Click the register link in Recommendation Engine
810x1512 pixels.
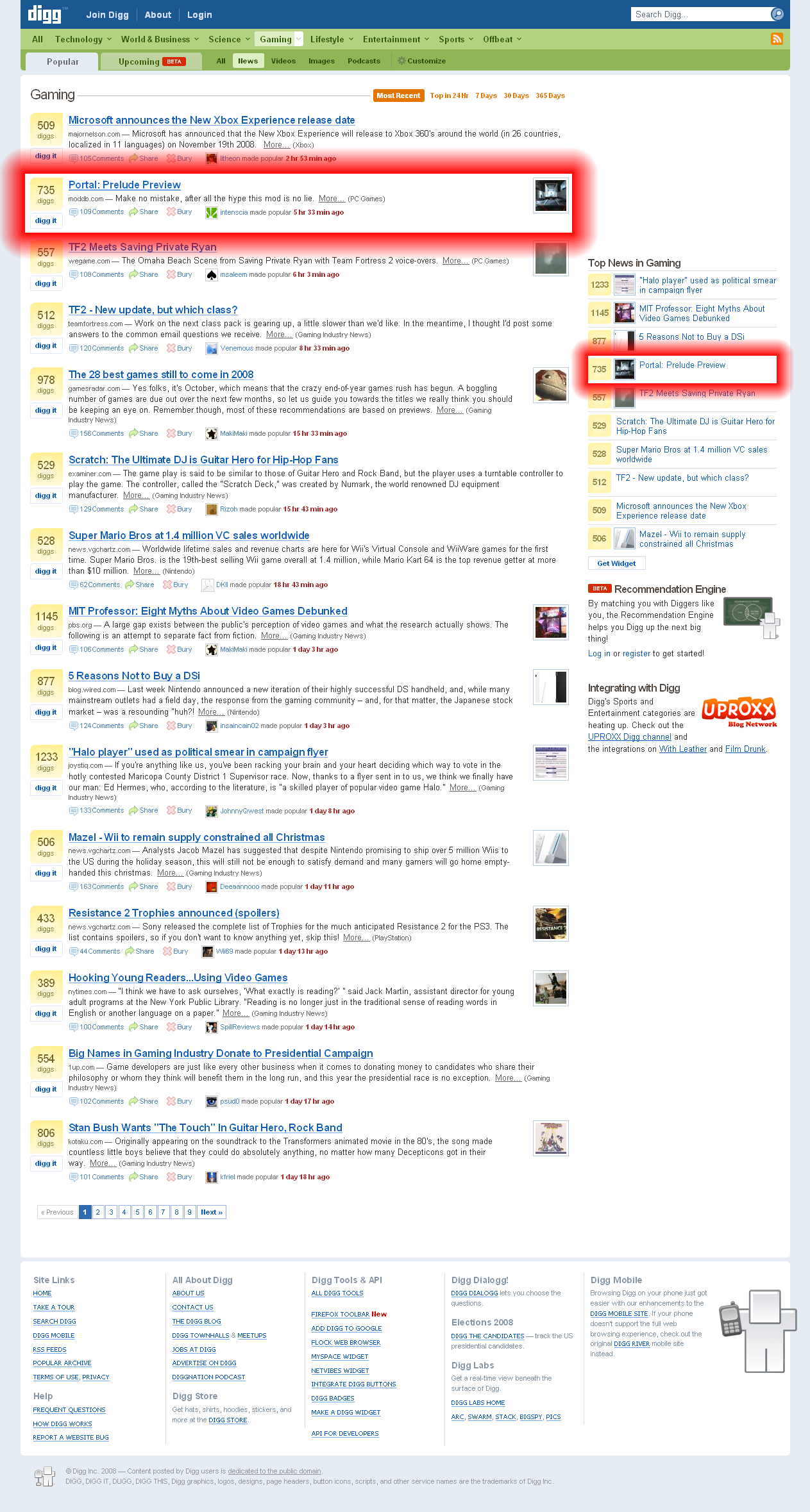point(636,654)
